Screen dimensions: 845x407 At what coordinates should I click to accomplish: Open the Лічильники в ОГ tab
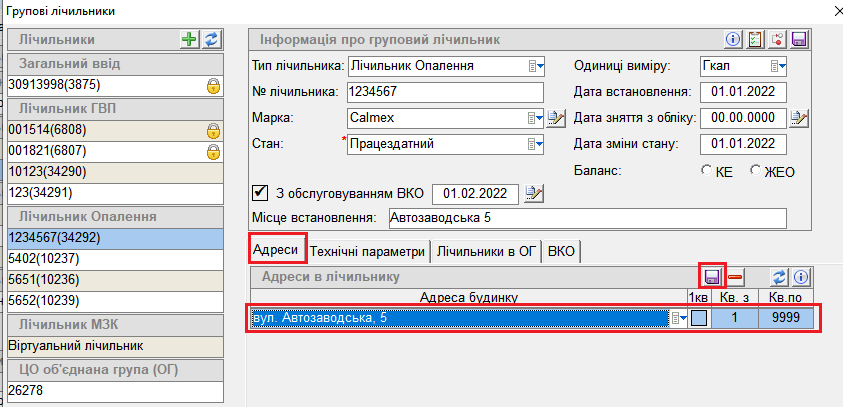coord(486,251)
